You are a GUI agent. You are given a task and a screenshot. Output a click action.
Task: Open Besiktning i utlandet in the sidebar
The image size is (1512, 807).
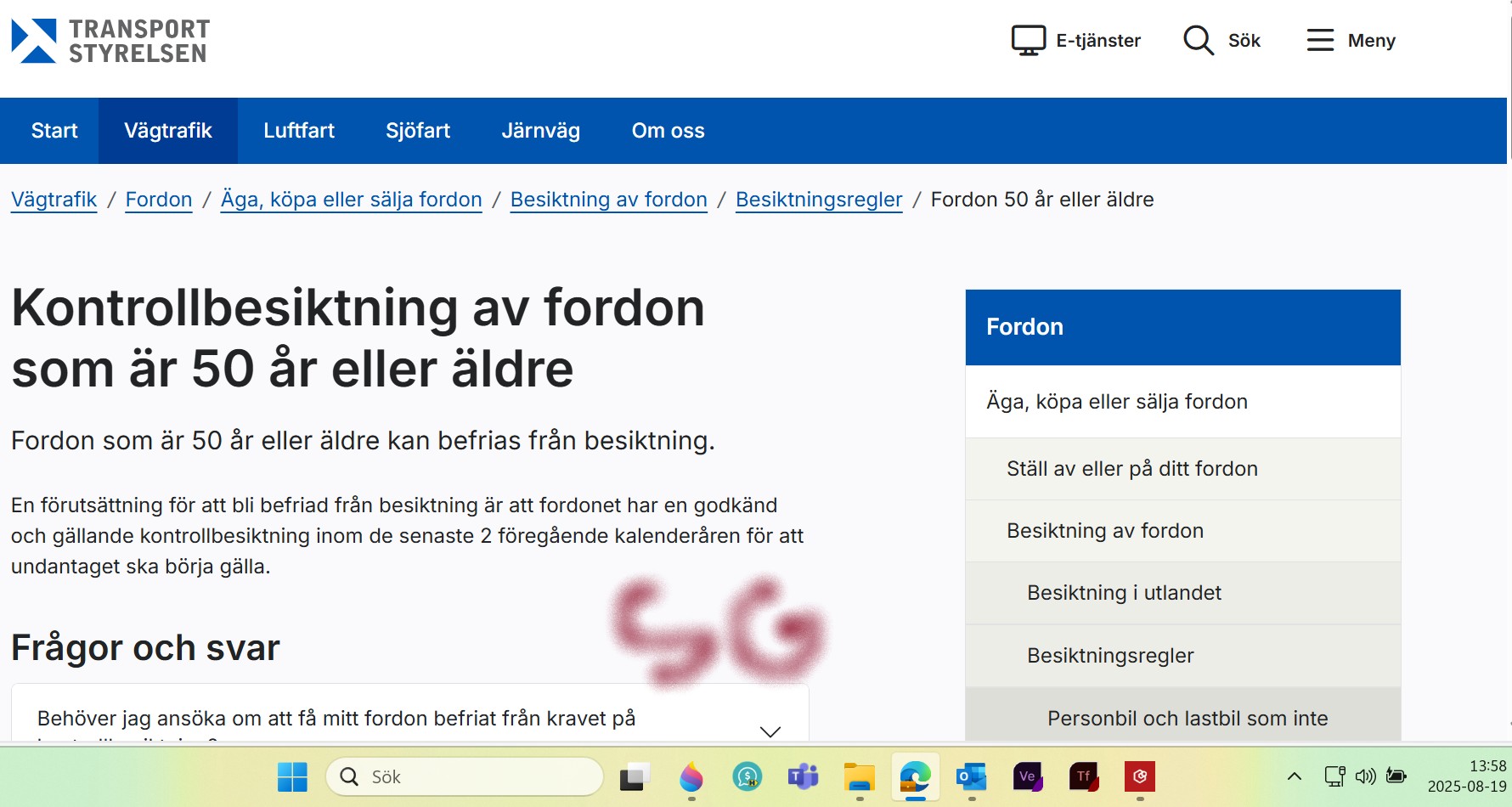coord(1124,593)
